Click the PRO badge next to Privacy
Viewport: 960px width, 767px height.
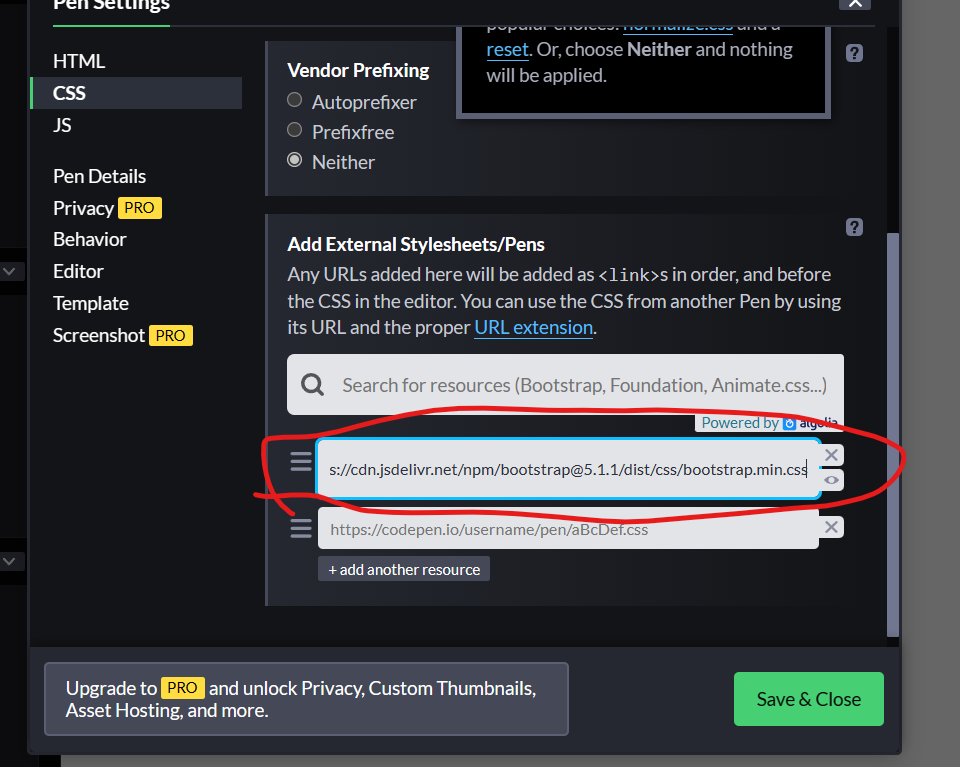[x=140, y=208]
